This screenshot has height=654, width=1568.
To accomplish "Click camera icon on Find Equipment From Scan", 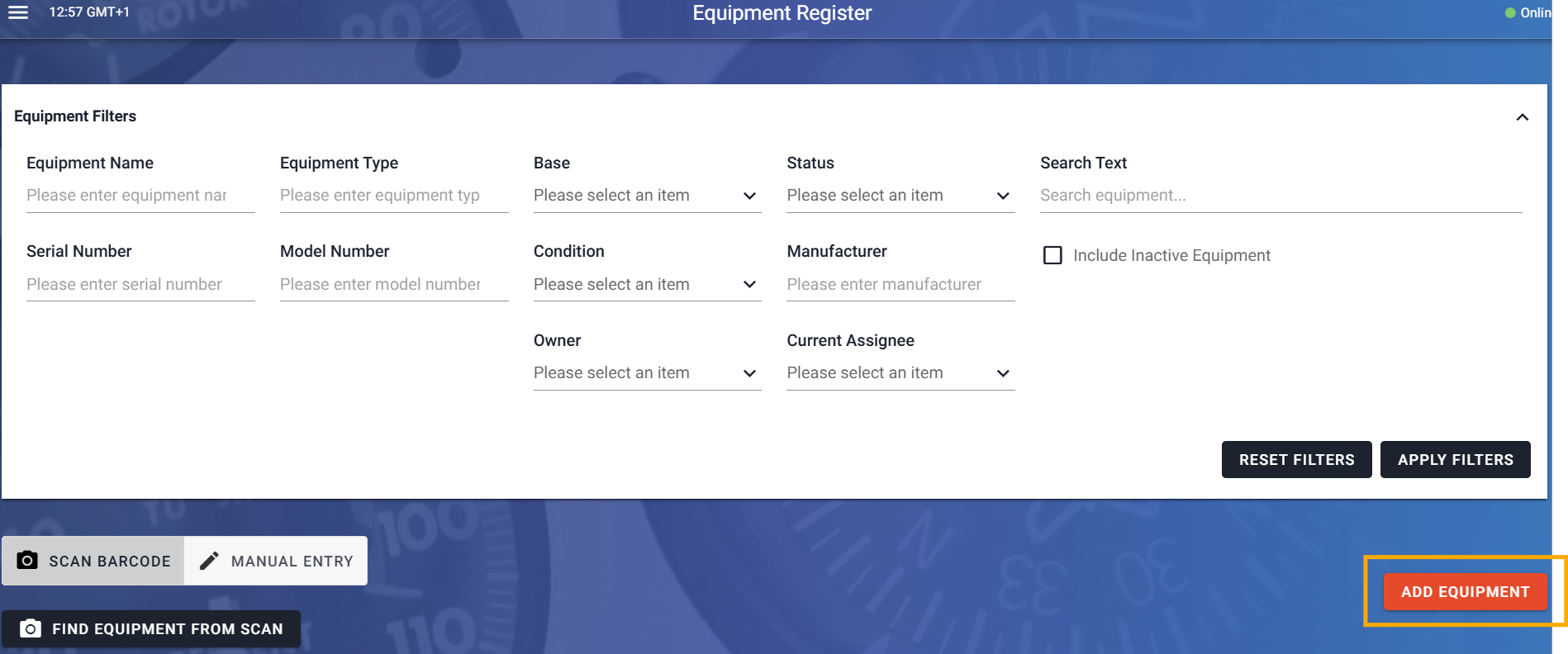I will click(31, 629).
